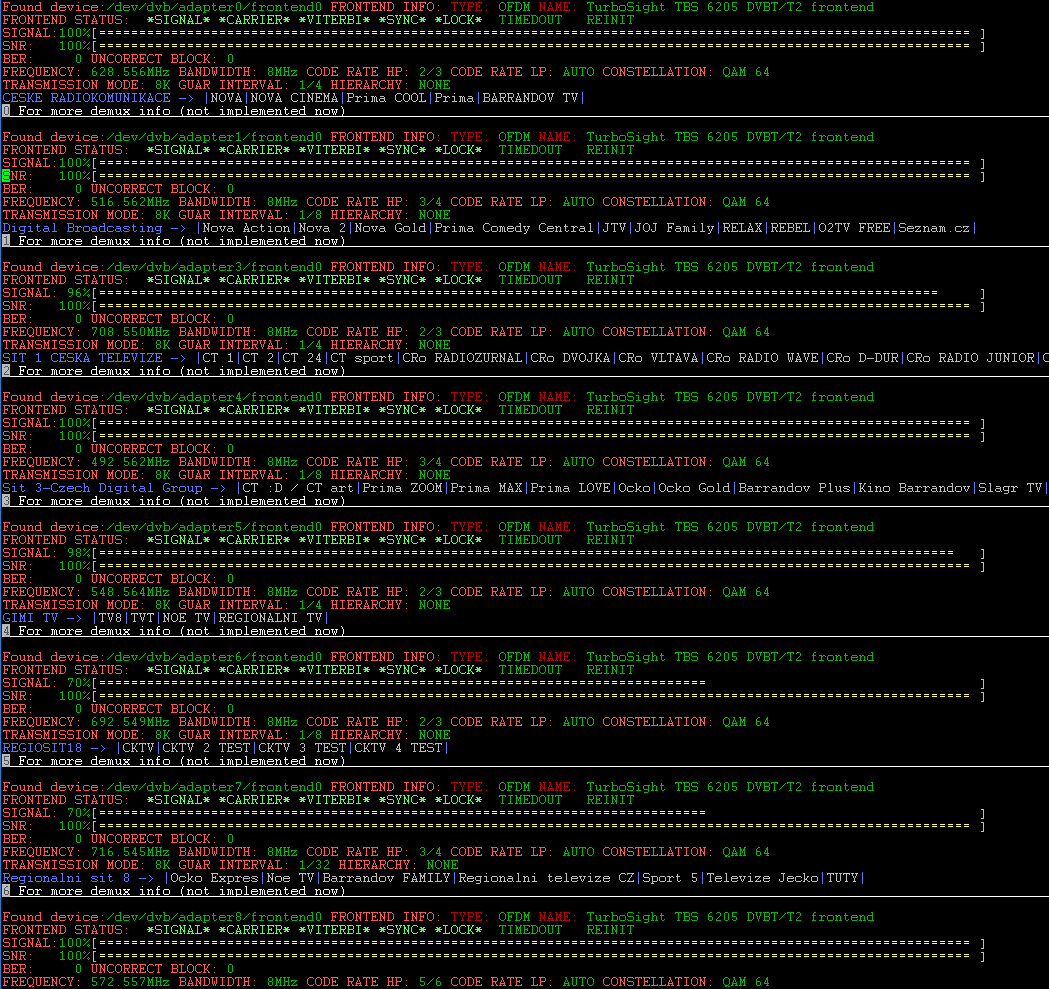Image resolution: width=1049 pixels, height=989 pixels.
Task: Click the /dev/dvb/adapter6/frontend0 device path
Action: (214, 657)
